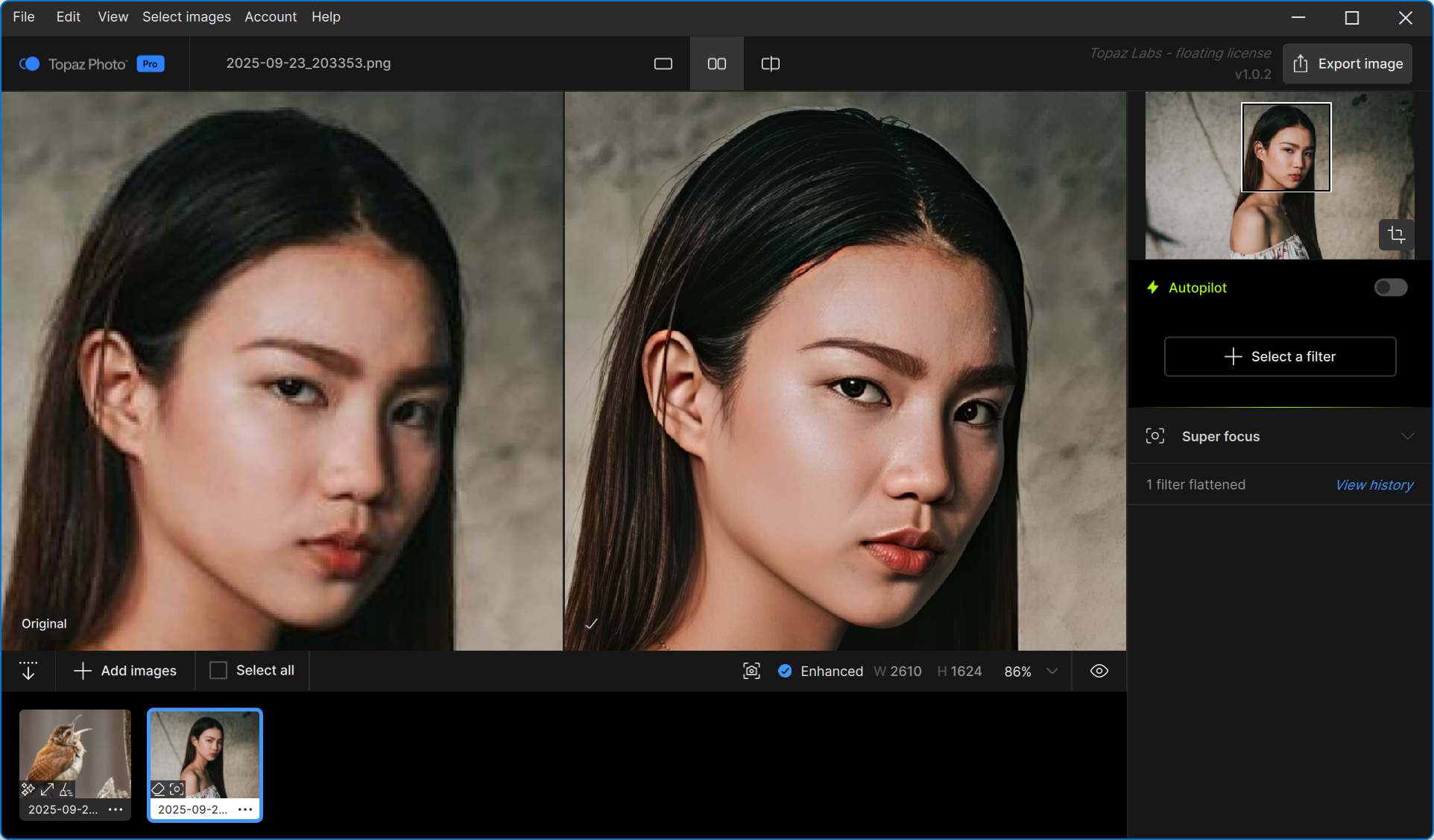The width and height of the screenshot is (1434, 840).
Task: Switch to split slider view
Action: (770, 64)
